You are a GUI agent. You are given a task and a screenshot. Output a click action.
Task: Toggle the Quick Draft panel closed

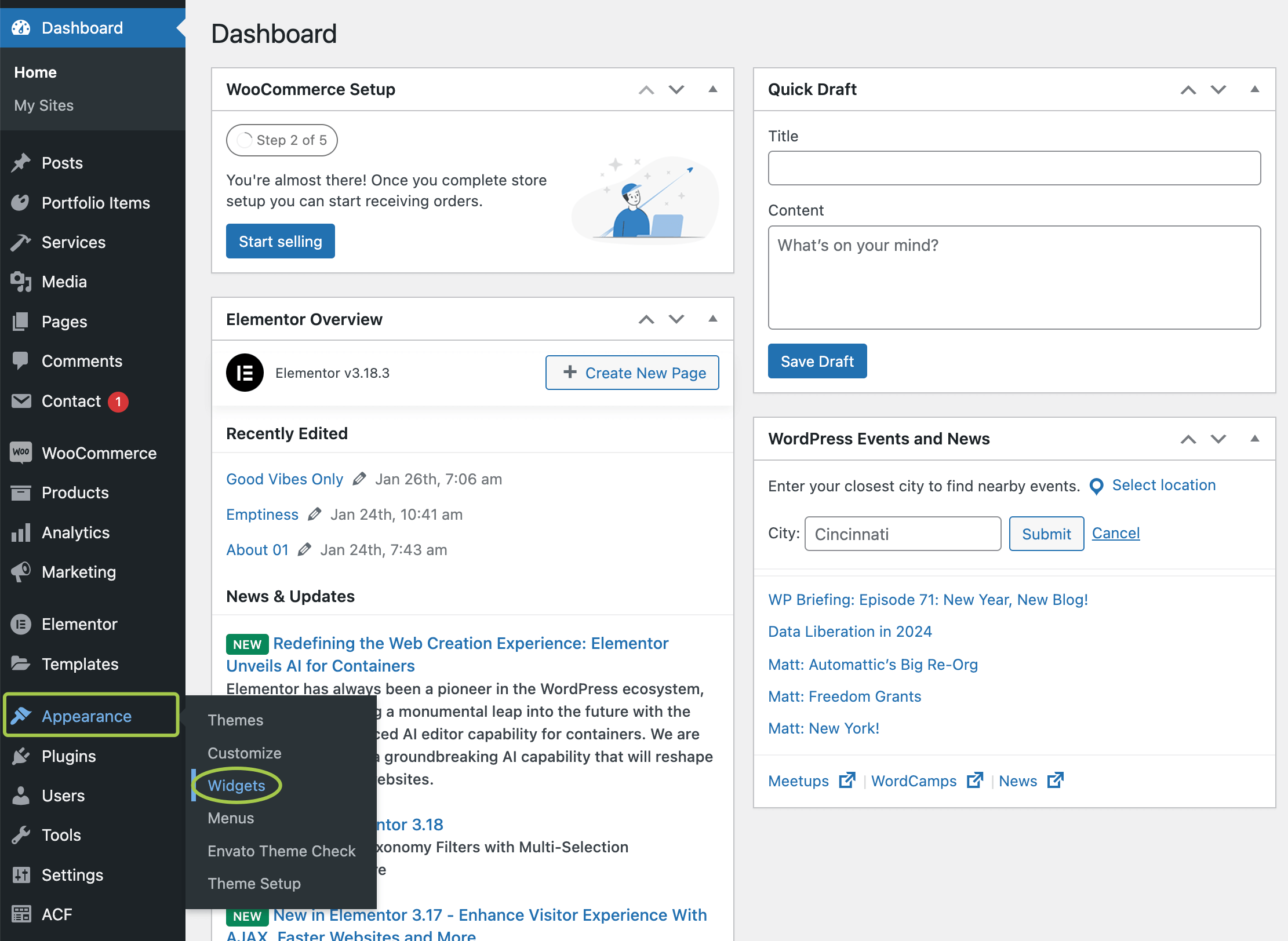[1254, 89]
